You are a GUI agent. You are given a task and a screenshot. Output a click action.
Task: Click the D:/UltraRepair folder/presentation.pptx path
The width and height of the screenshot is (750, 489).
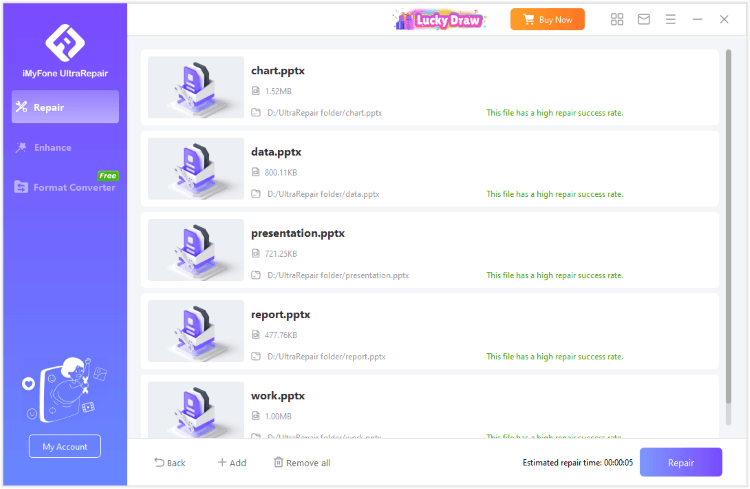click(x=338, y=276)
